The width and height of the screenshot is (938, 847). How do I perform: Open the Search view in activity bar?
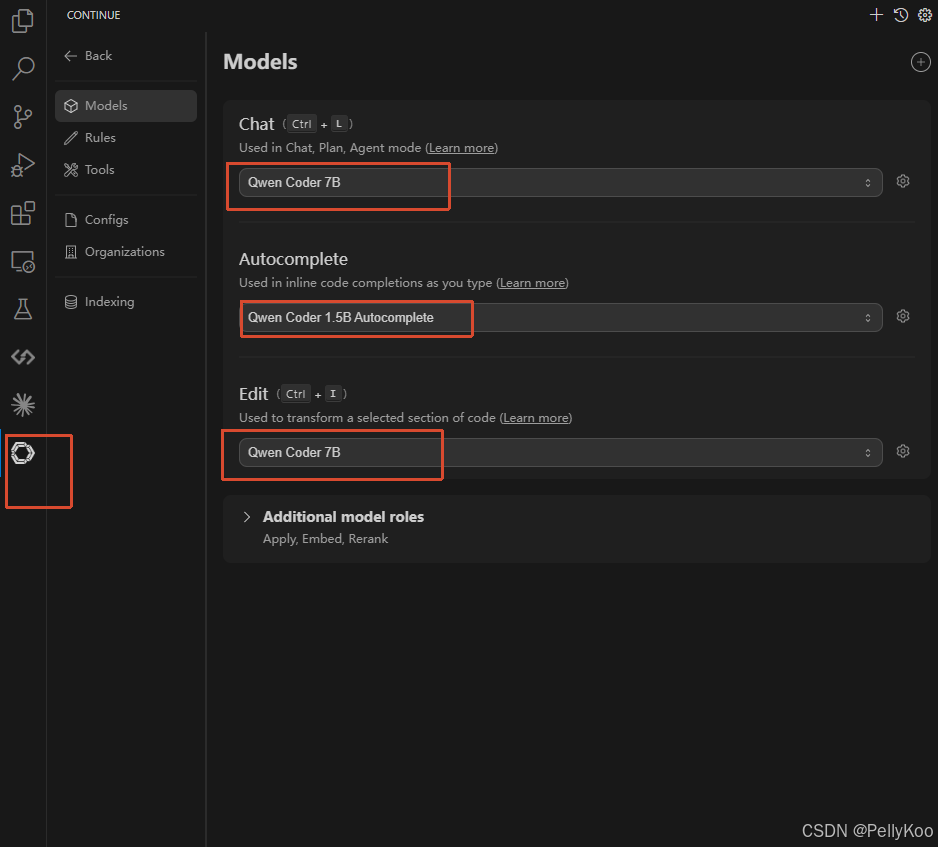[x=23, y=69]
